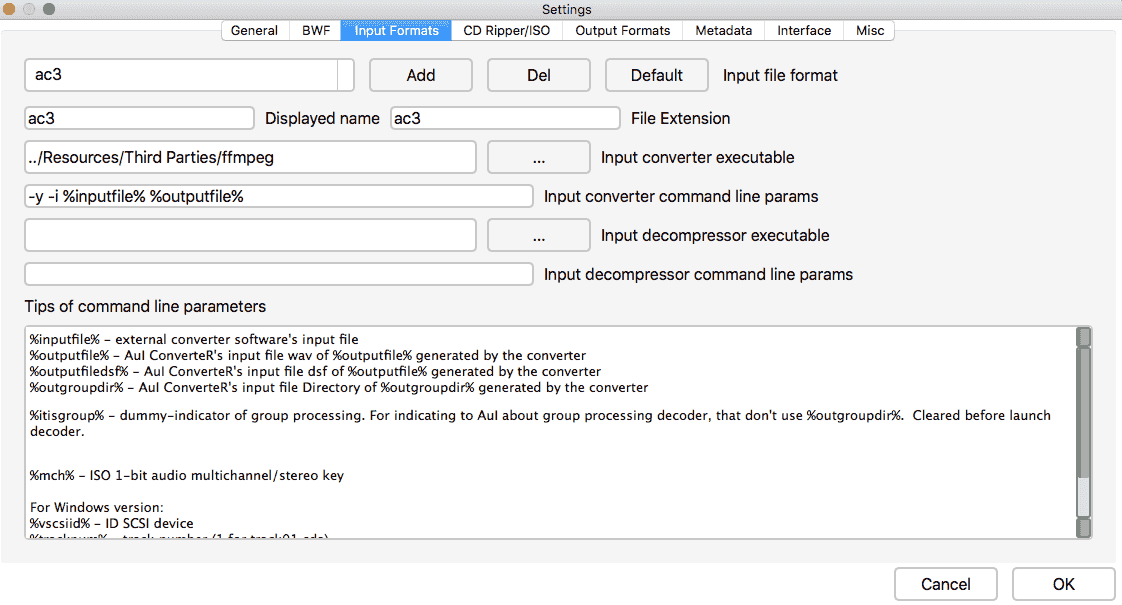Click the Input converter executable path field
The width and height of the screenshot is (1122, 605).
(x=250, y=158)
